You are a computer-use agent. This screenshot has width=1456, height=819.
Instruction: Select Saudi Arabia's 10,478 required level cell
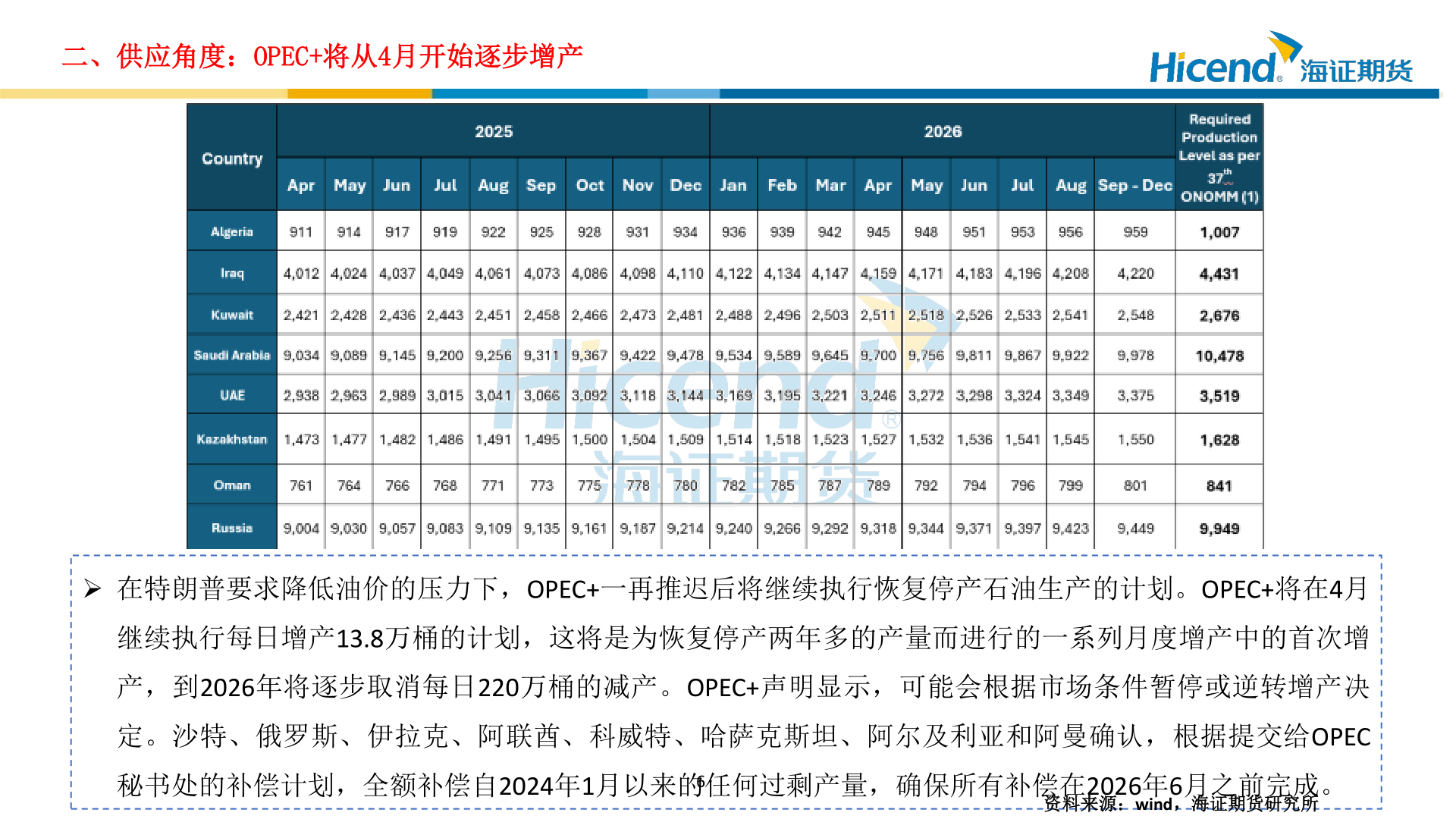(1219, 356)
